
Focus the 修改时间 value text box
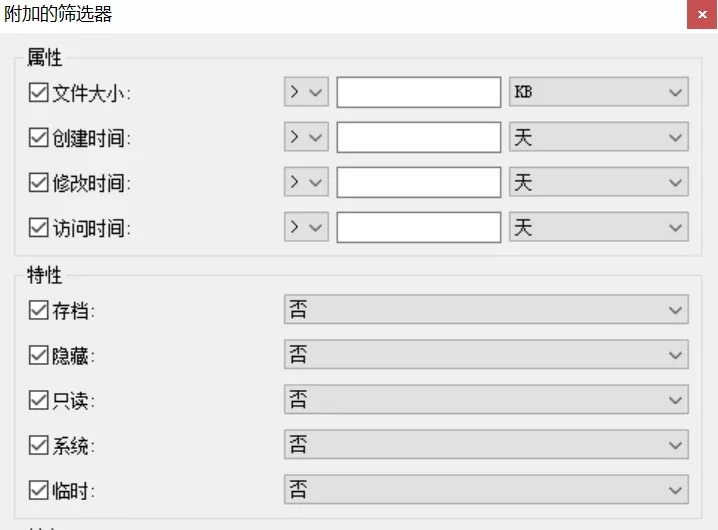pyautogui.click(x=419, y=182)
